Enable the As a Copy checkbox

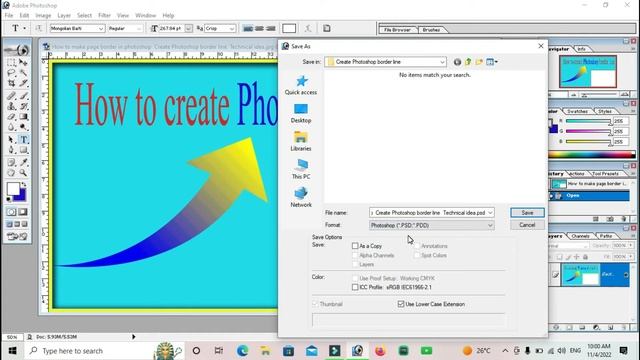click(355, 246)
